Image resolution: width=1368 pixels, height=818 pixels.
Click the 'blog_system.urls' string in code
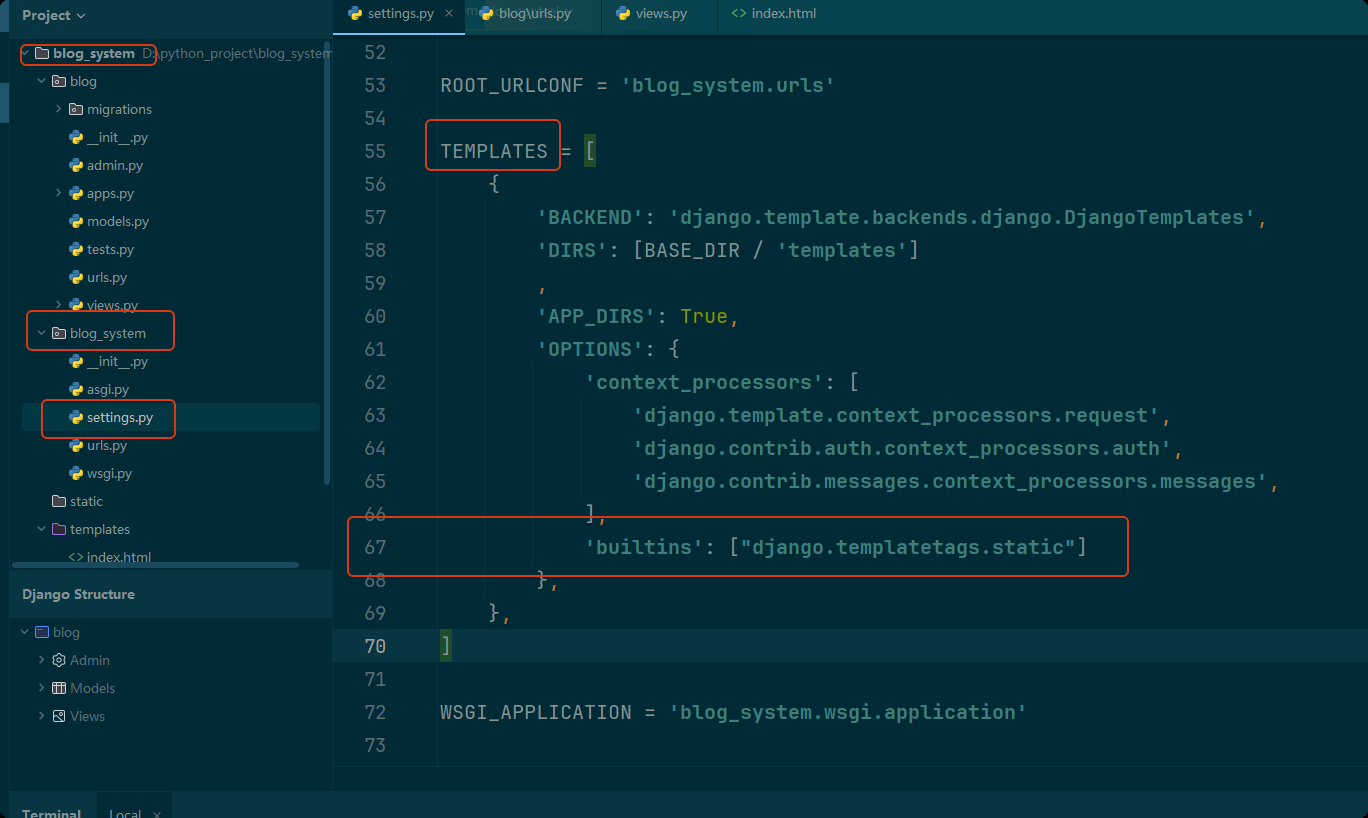pos(728,85)
